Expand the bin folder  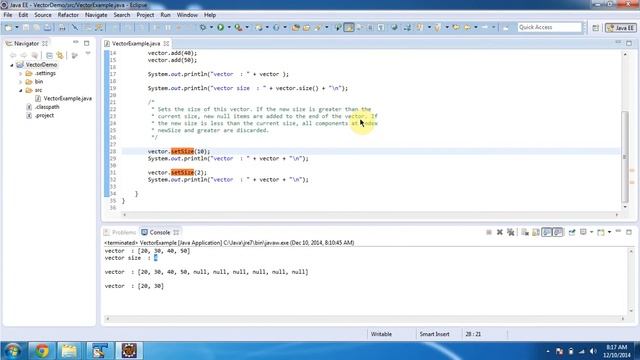point(21,82)
